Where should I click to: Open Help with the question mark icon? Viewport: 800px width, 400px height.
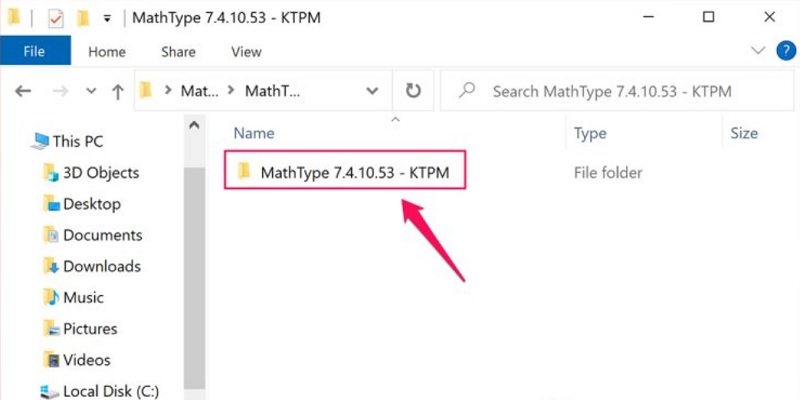tap(786, 51)
